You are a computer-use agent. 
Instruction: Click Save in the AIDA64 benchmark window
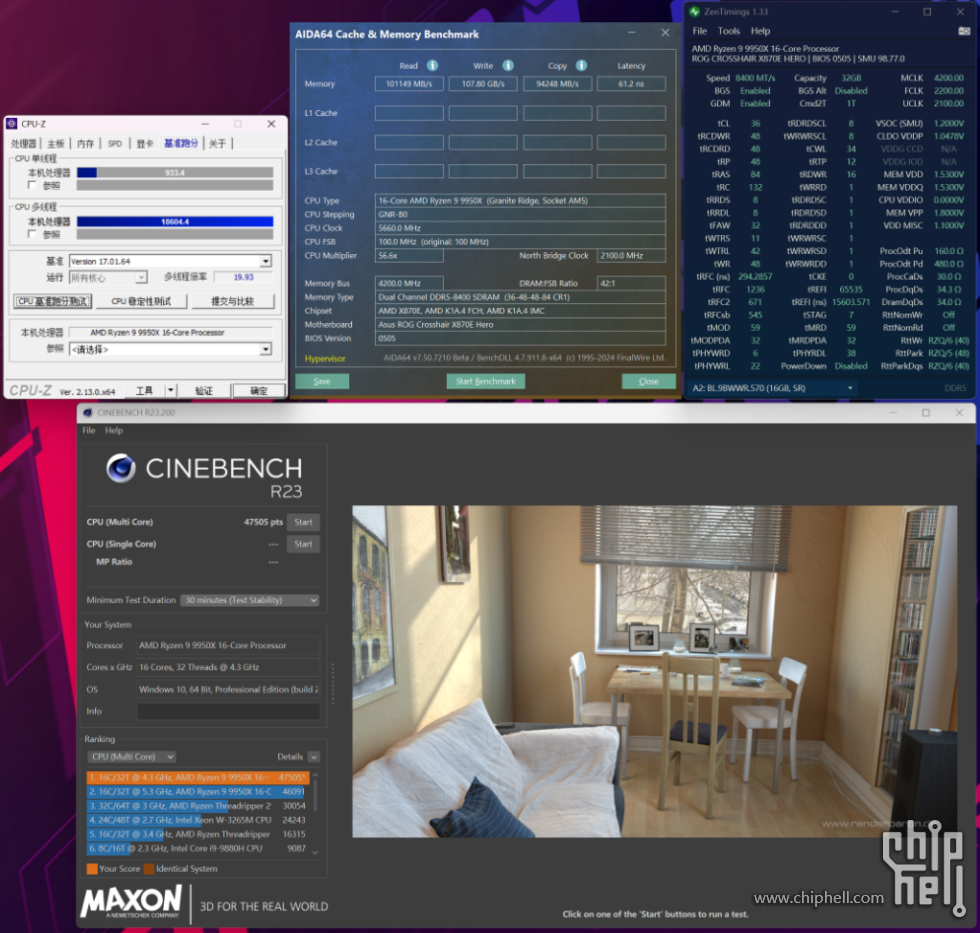point(322,381)
